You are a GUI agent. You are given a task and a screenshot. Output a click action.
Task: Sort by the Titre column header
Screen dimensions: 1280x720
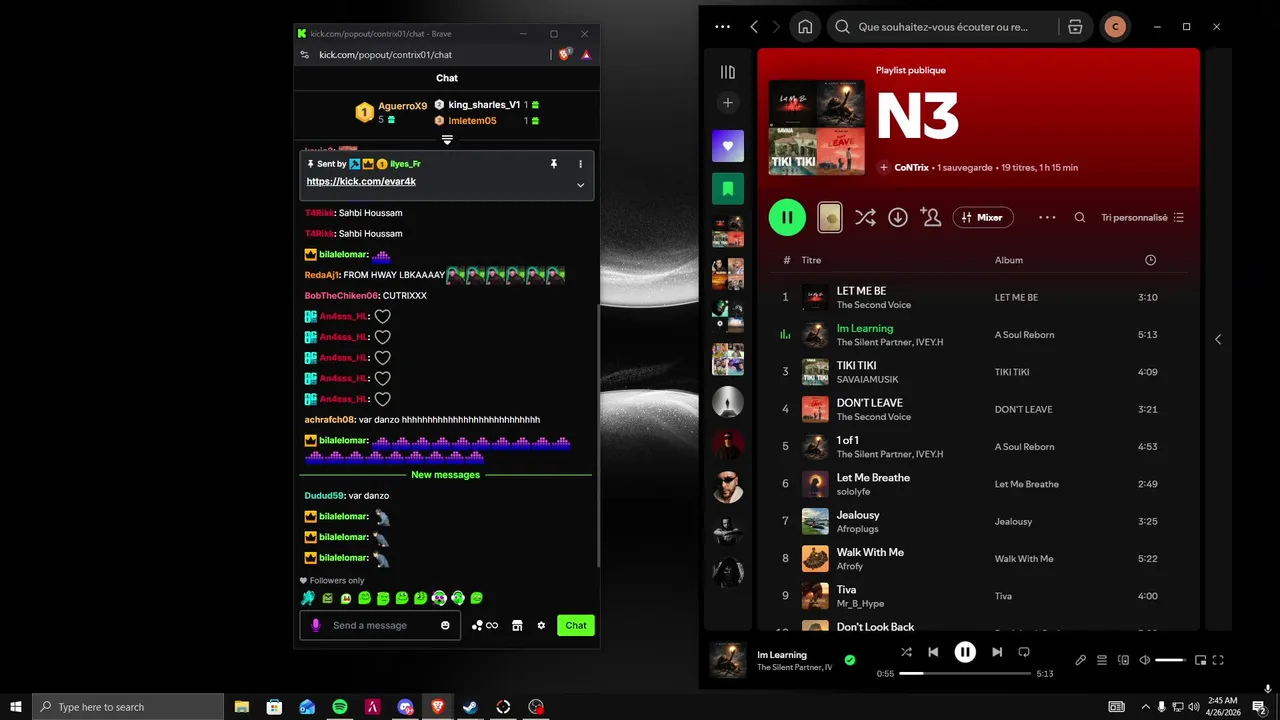(811, 260)
